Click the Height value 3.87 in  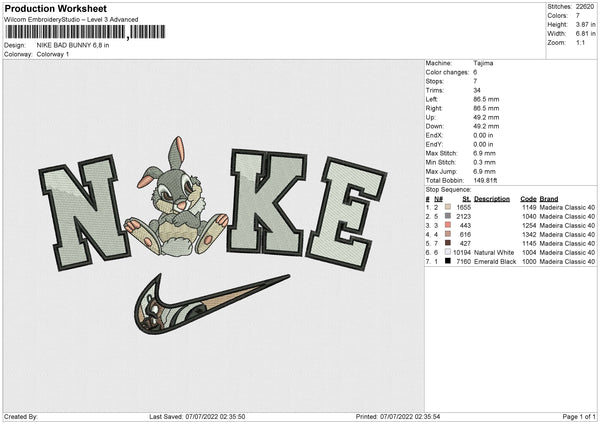[x=585, y=24]
